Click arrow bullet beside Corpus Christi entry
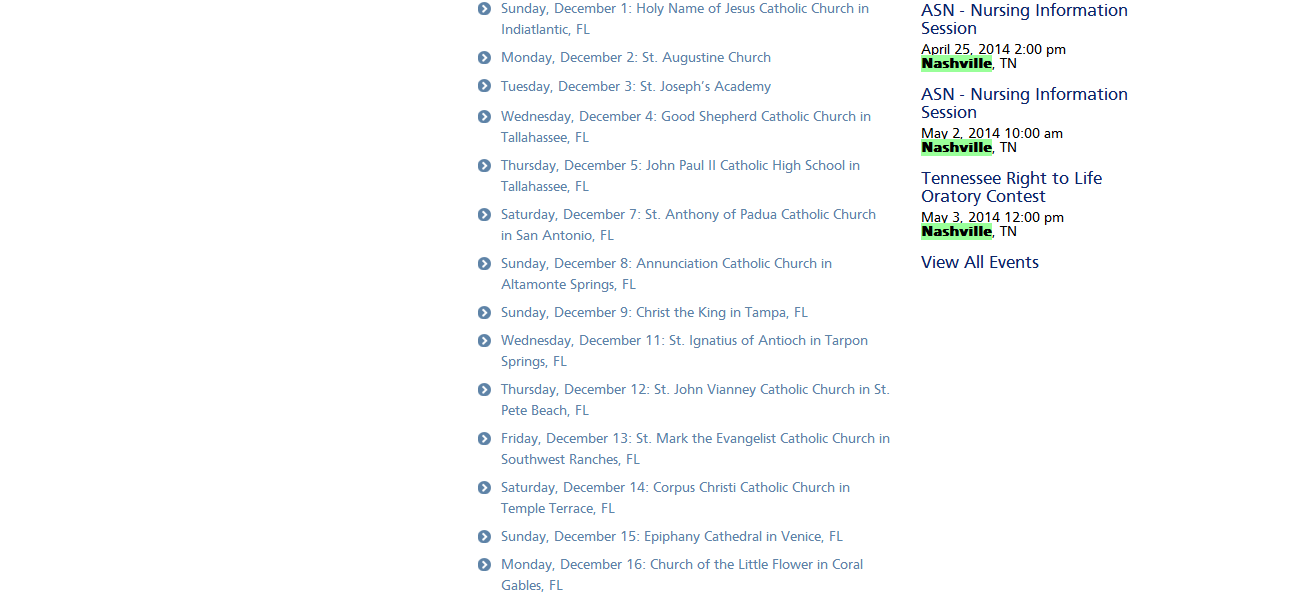Viewport: 1306px width, 616px height. click(x=484, y=488)
